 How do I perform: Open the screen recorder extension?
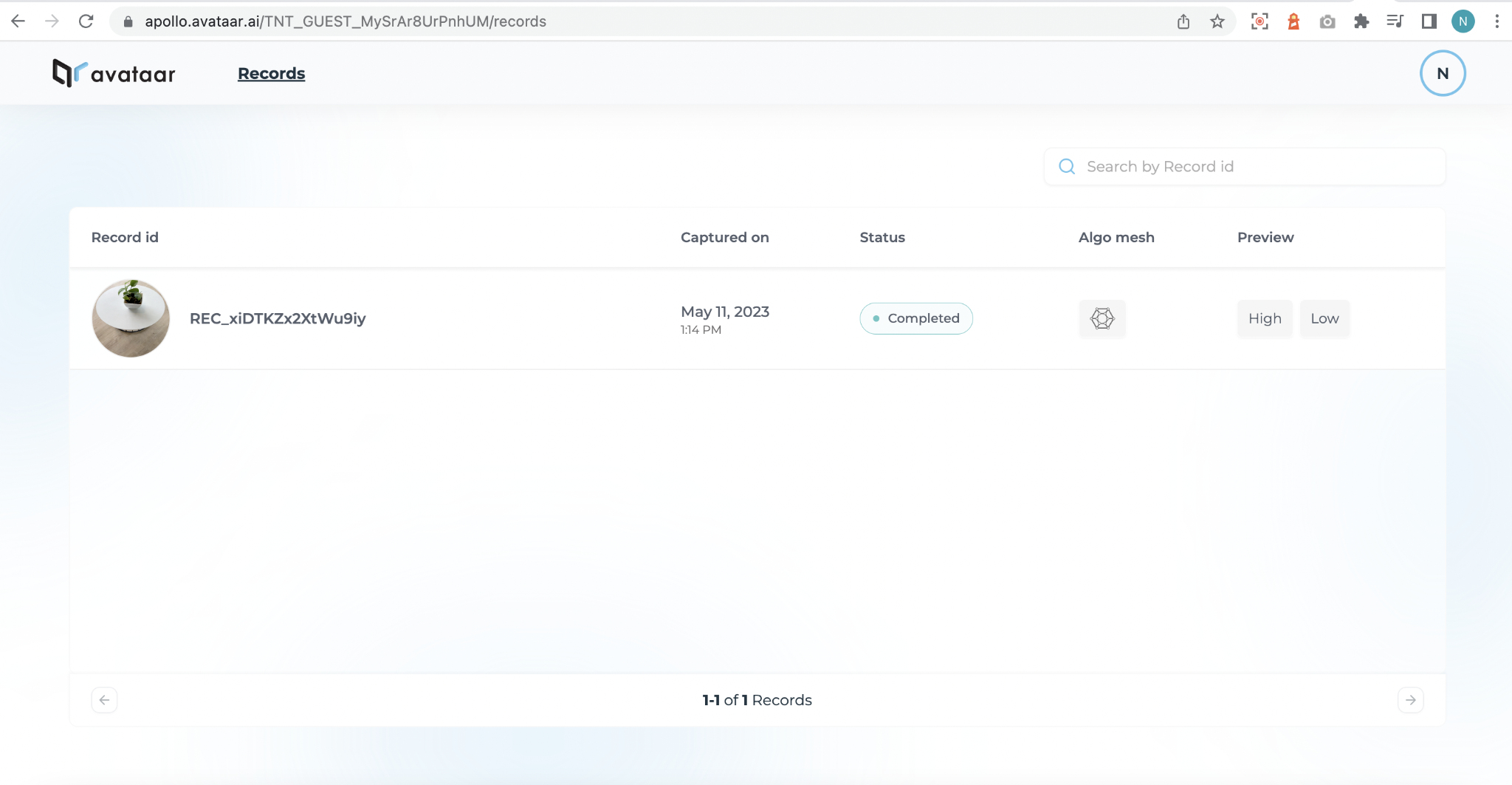click(x=1260, y=21)
